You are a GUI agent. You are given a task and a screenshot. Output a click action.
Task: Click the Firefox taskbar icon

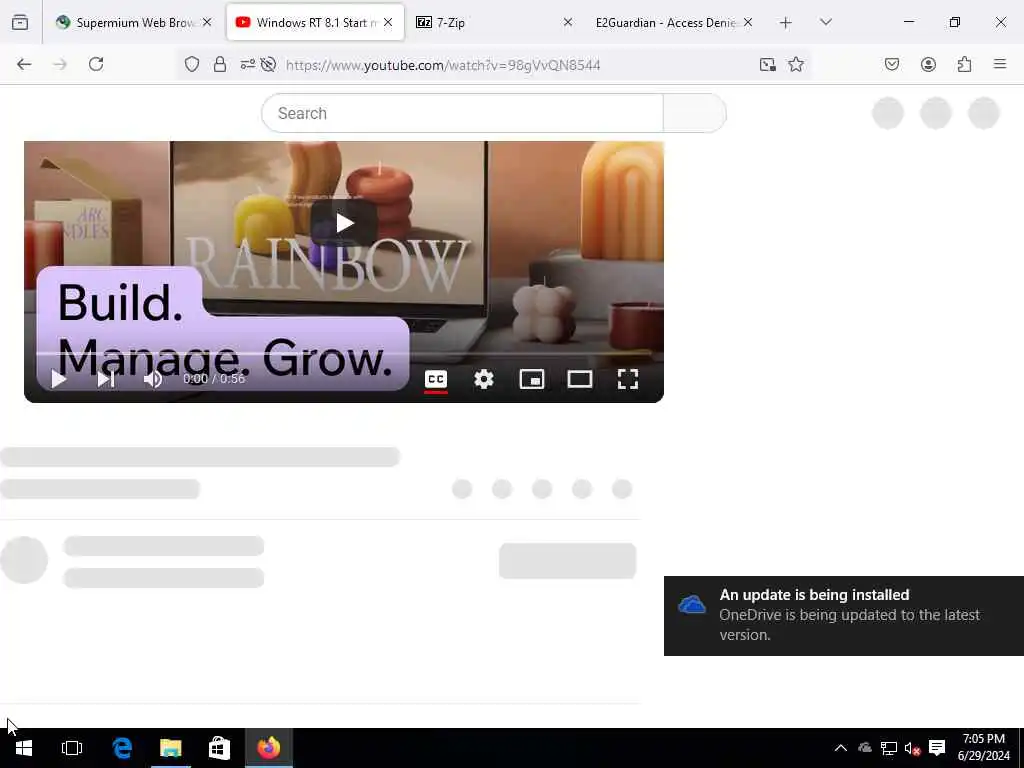(268, 748)
